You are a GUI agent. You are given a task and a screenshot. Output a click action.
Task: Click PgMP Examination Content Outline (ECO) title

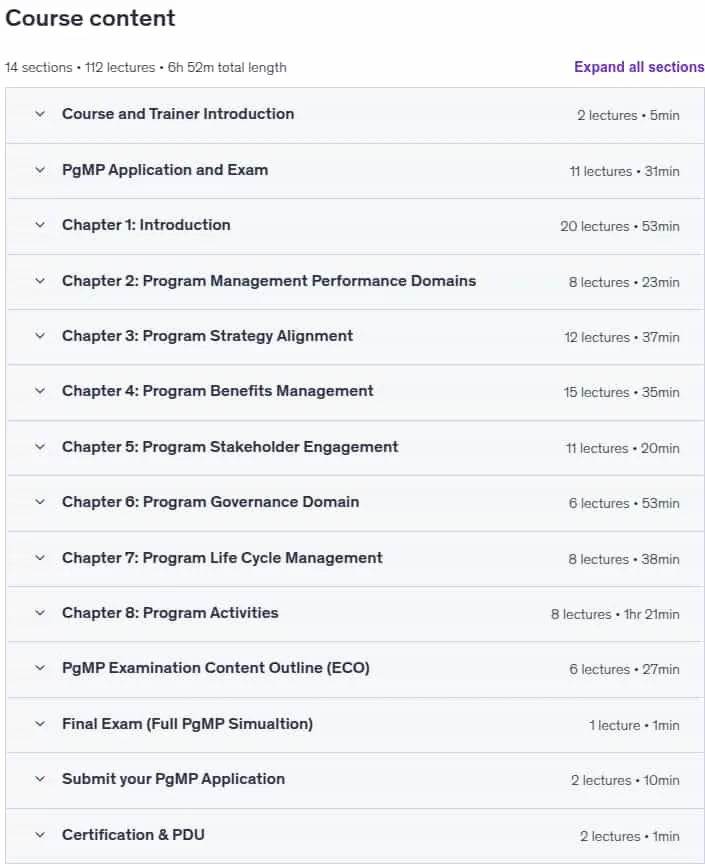(216, 668)
